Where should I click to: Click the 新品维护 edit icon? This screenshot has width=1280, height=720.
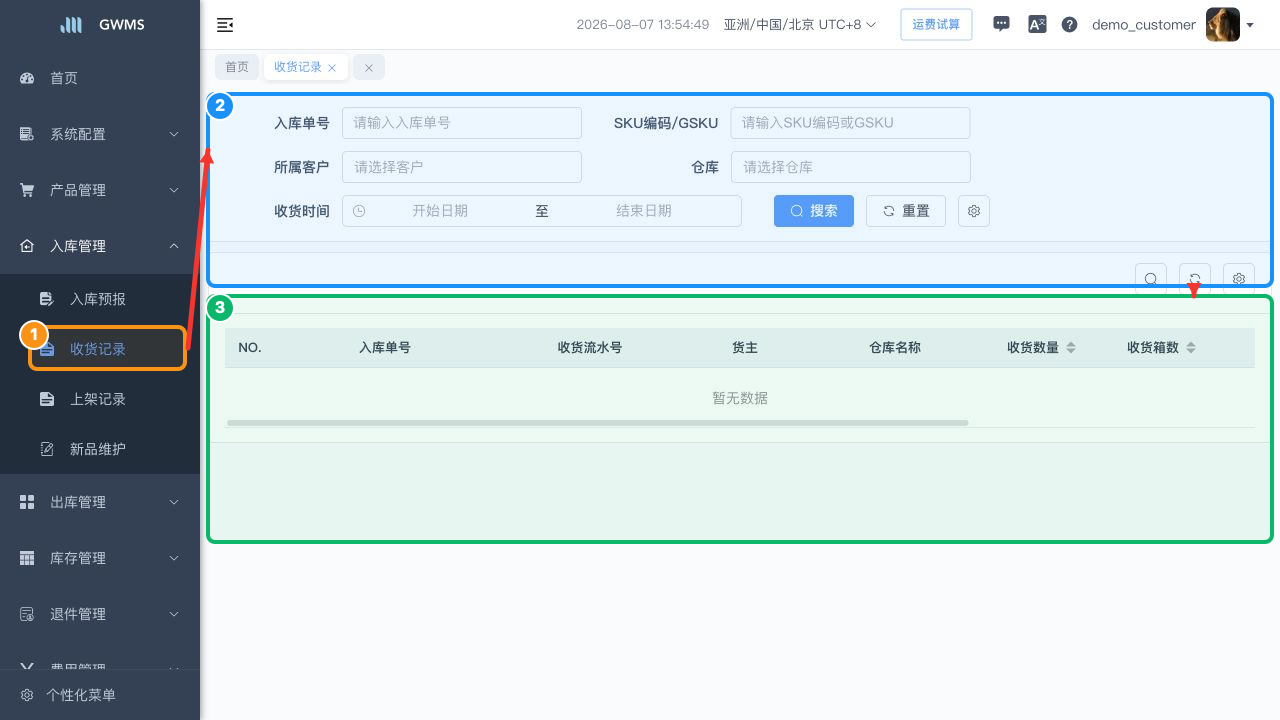pyautogui.click(x=46, y=449)
